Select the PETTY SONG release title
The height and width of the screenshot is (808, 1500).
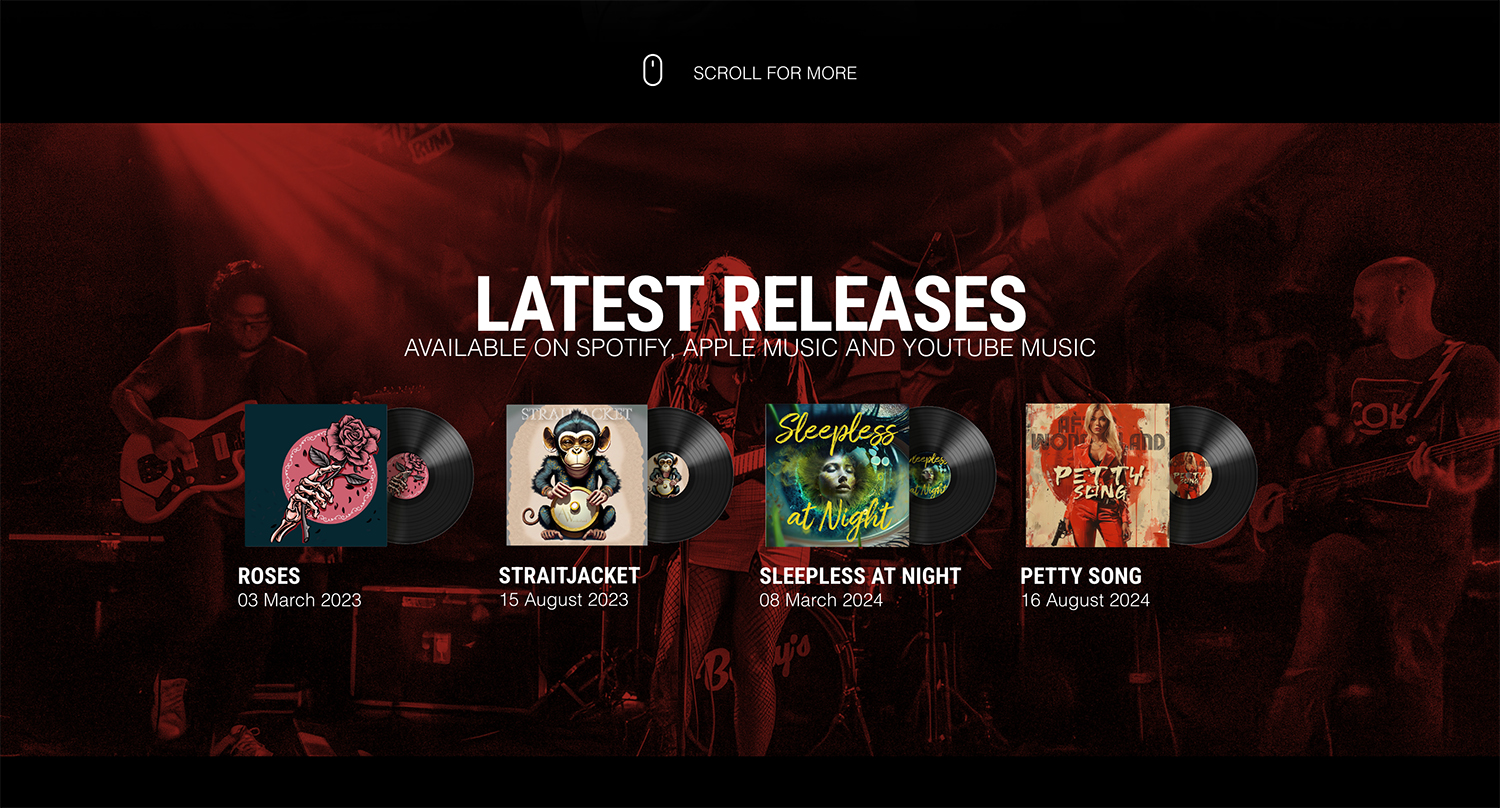(x=1081, y=576)
